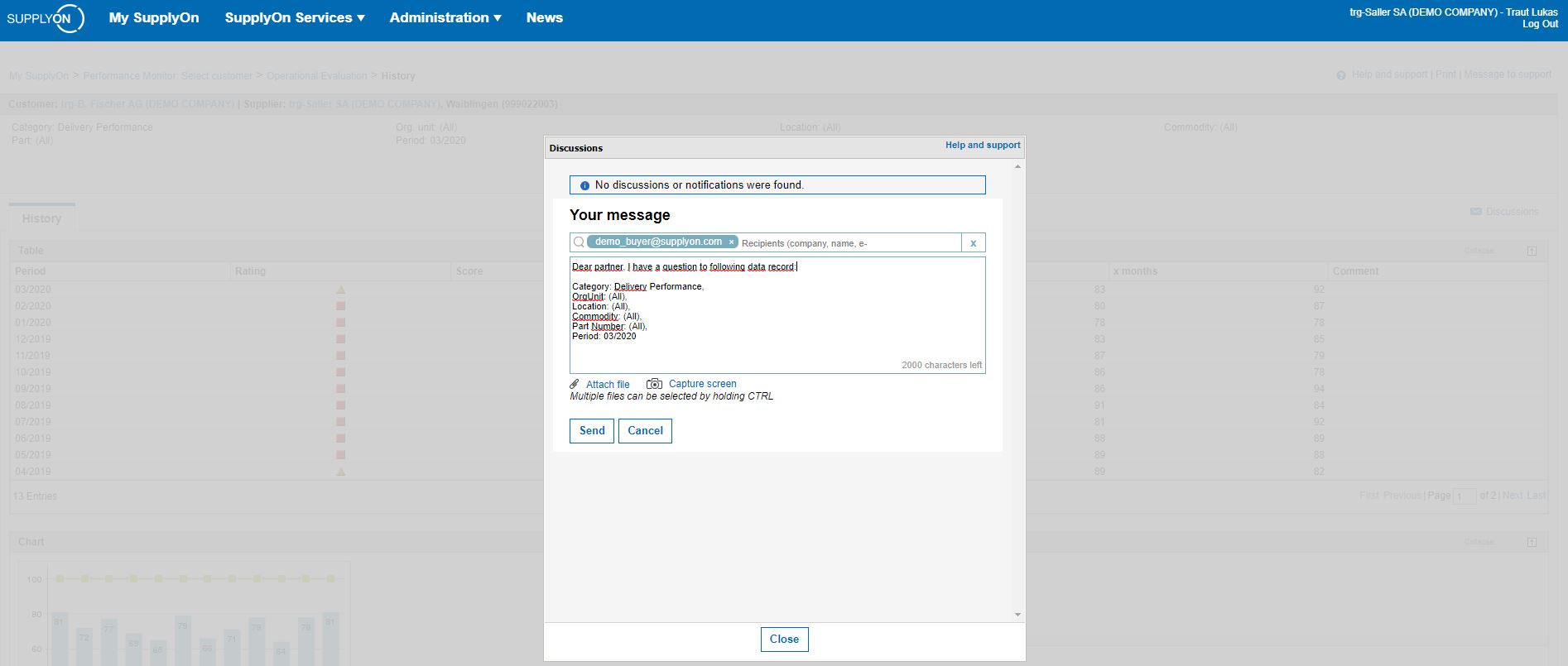This screenshot has width=1568, height=666.
Task: Open Help and support in Discussions dialog
Action: pyautogui.click(x=983, y=145)
